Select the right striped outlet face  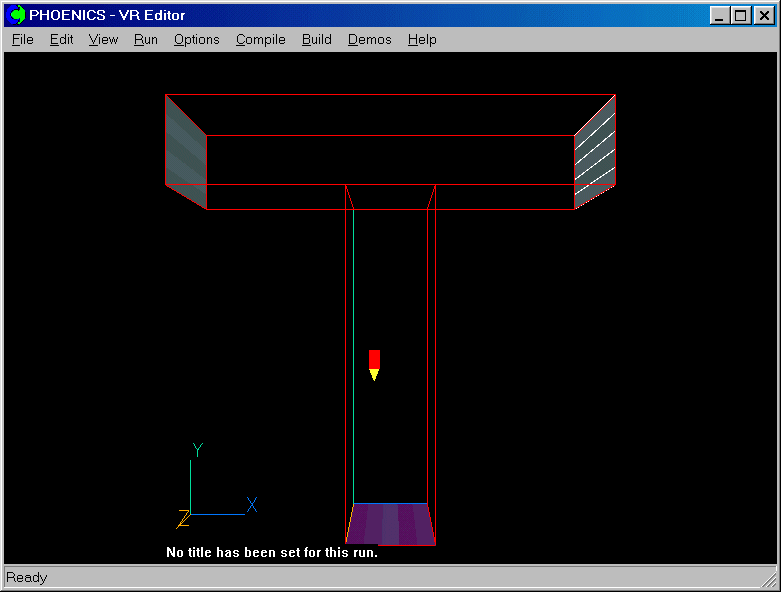(x=595, y=150)
